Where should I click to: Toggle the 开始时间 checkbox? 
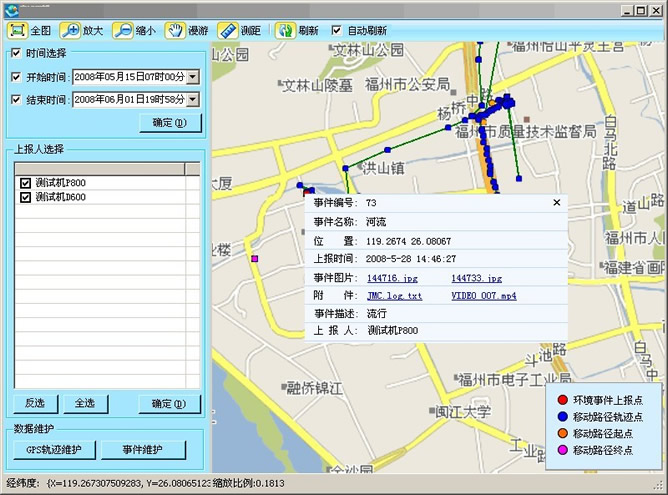tap(16, 77)
